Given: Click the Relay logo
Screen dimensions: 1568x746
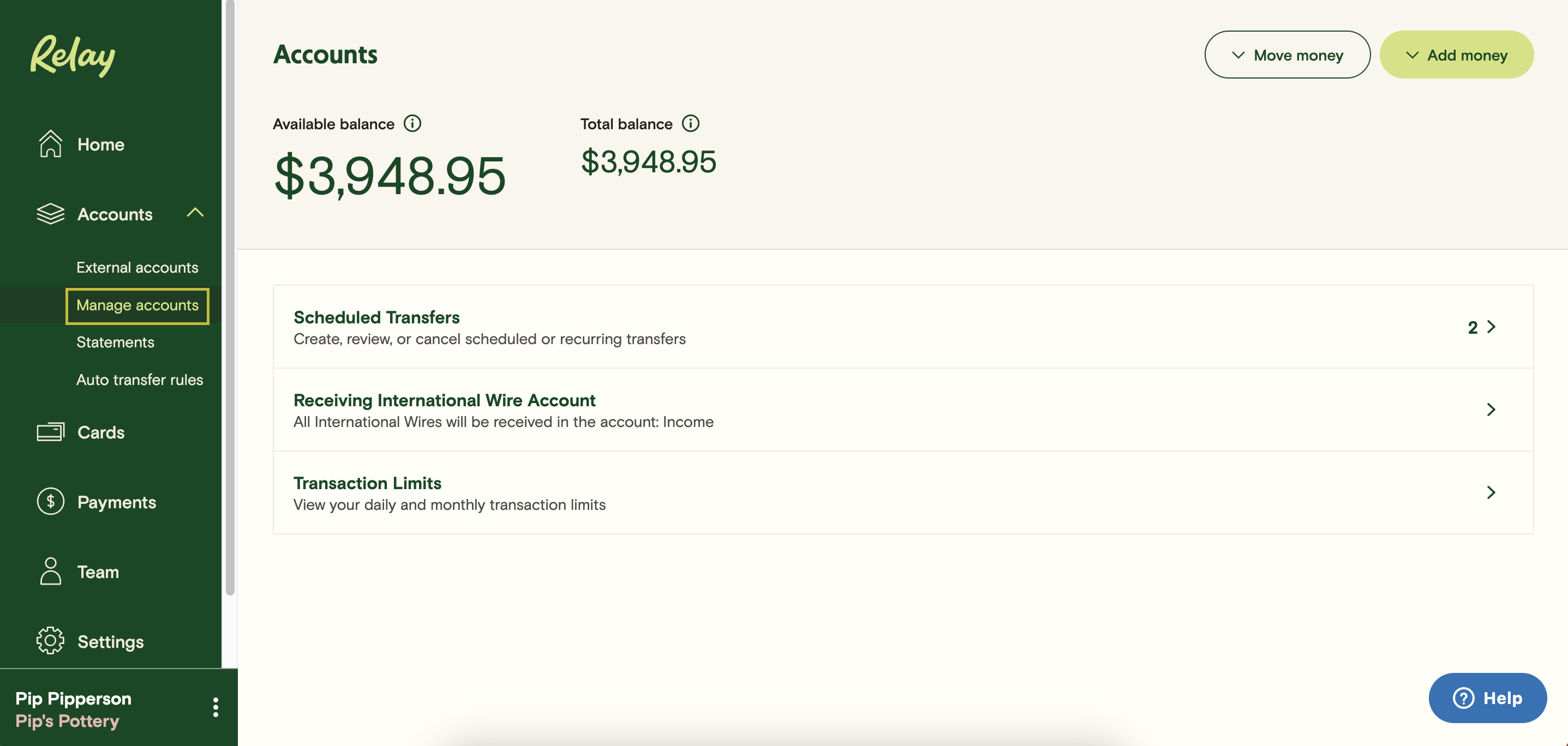Looking at the screenshot, I should point(73,56).
